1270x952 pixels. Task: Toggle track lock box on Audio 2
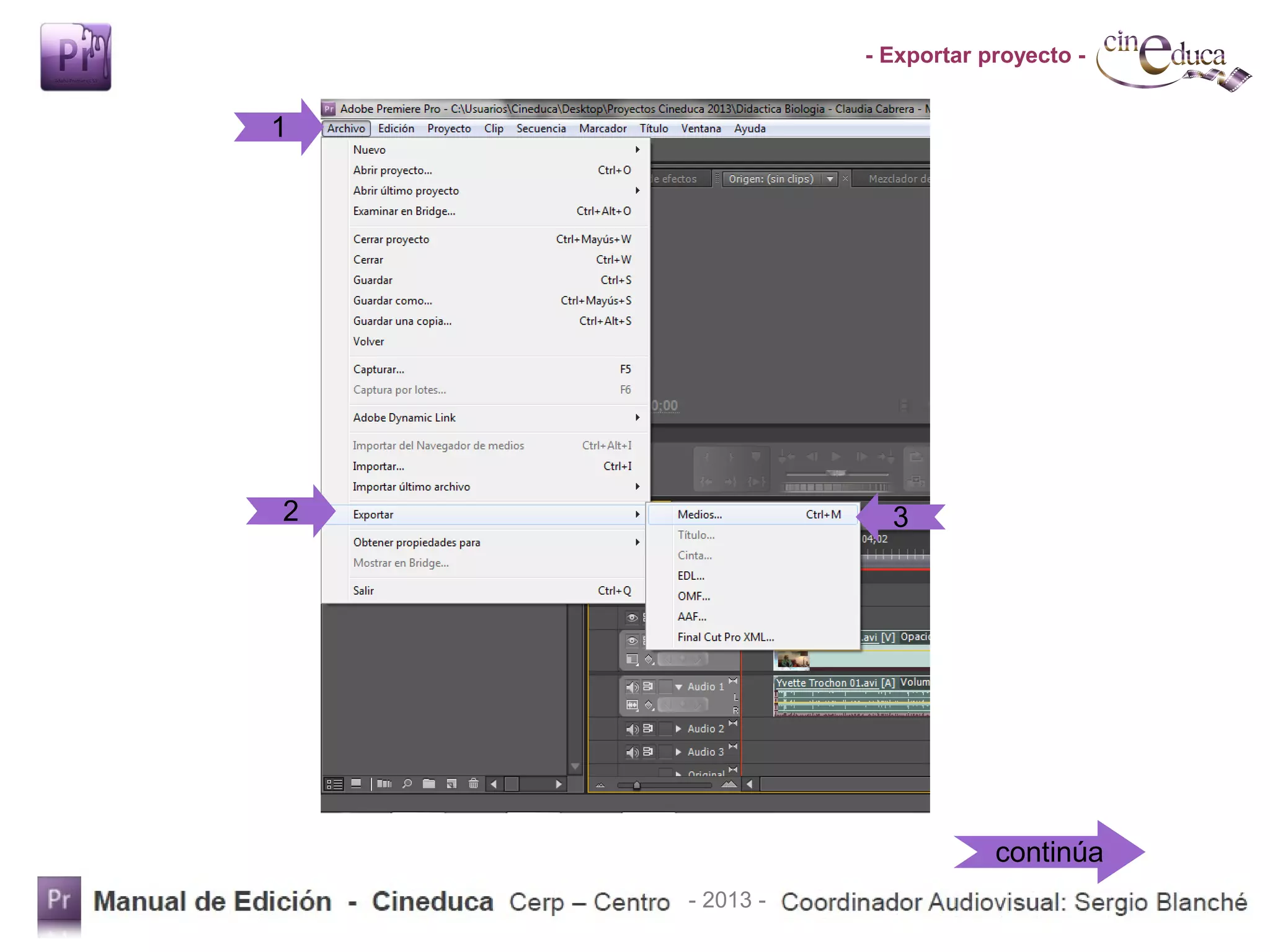(x=665, y=729)
